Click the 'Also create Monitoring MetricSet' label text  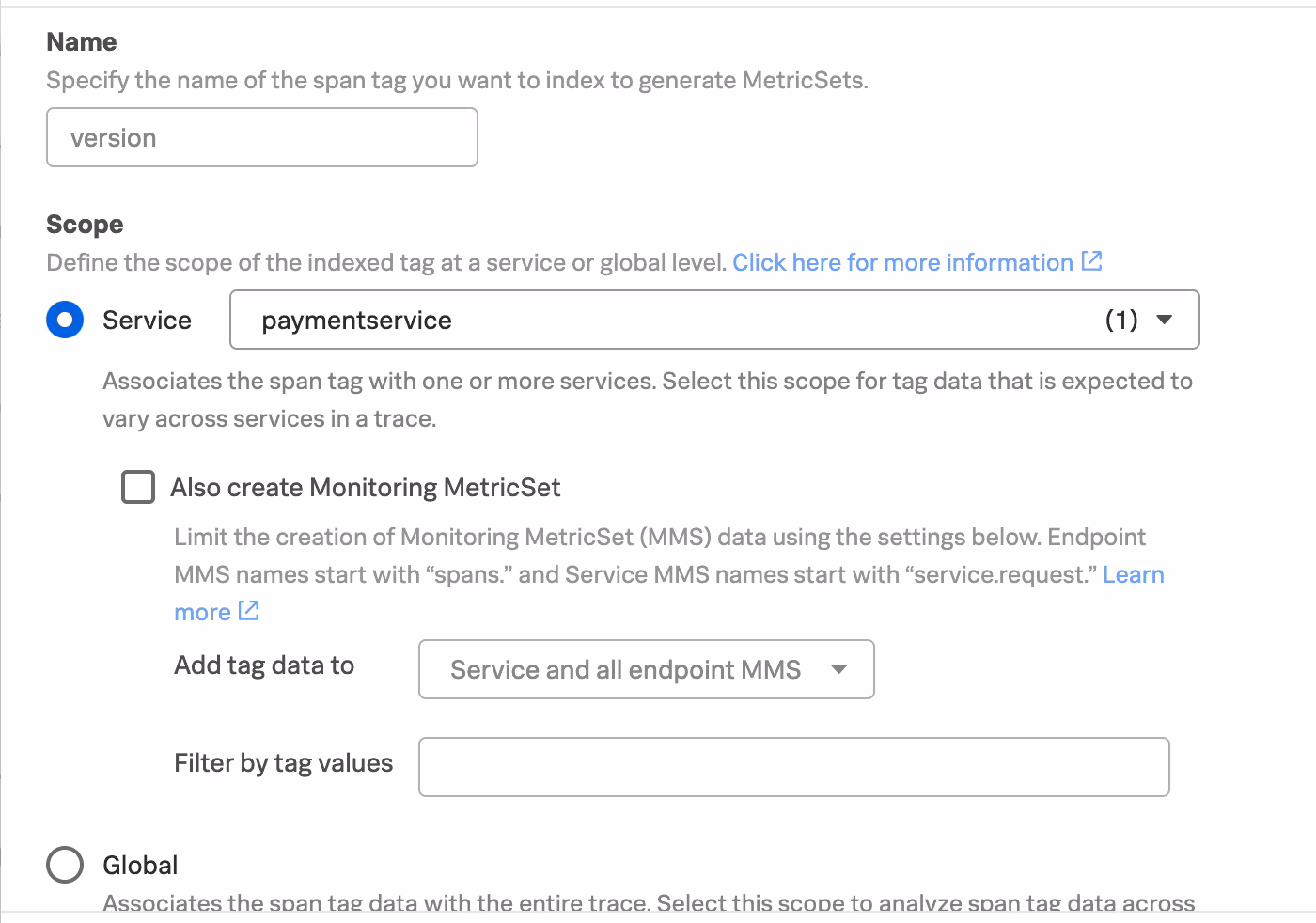365,488
